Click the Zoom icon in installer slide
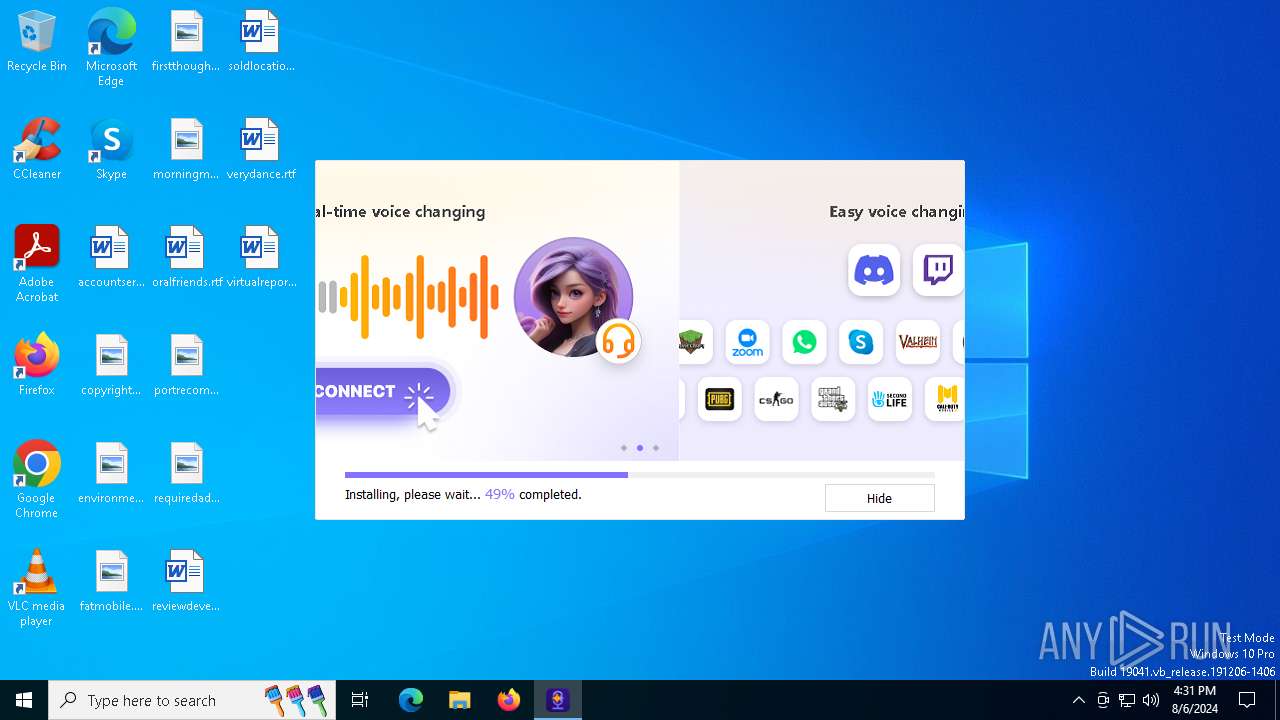Image resolution: width=1280 pixels, height=720 pixels. coord(748,342)
